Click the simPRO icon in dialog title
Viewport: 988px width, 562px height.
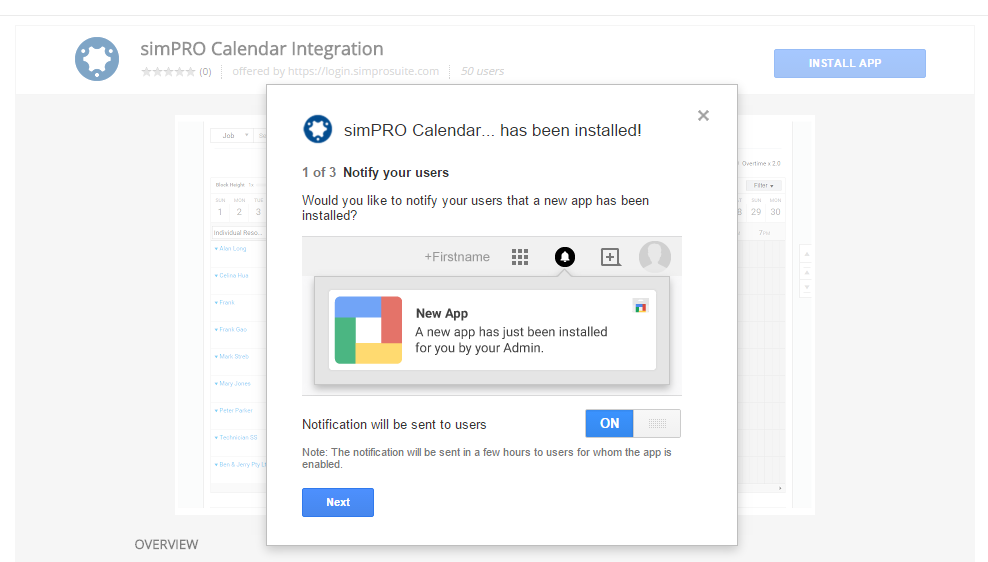(317, 129)
